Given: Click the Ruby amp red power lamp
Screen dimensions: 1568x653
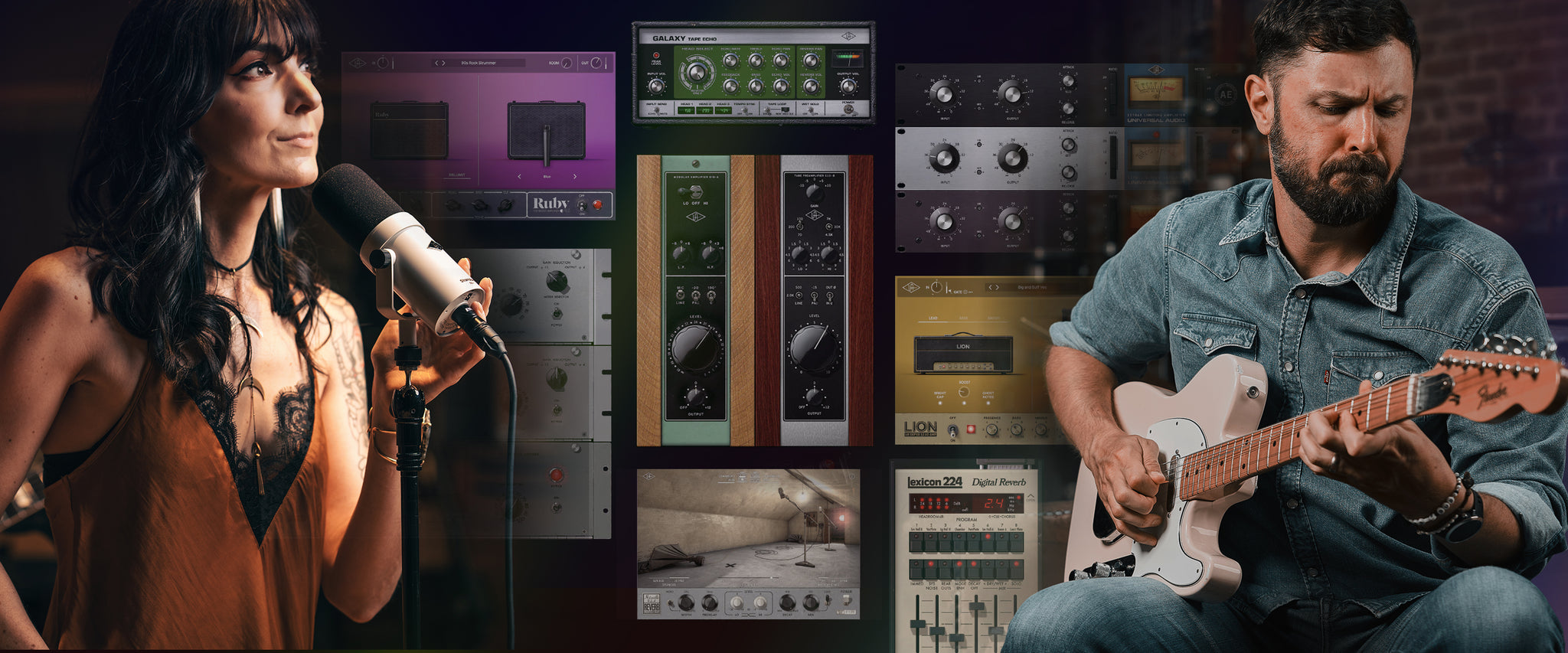Looking at the screenshot, I should point(597,204).
